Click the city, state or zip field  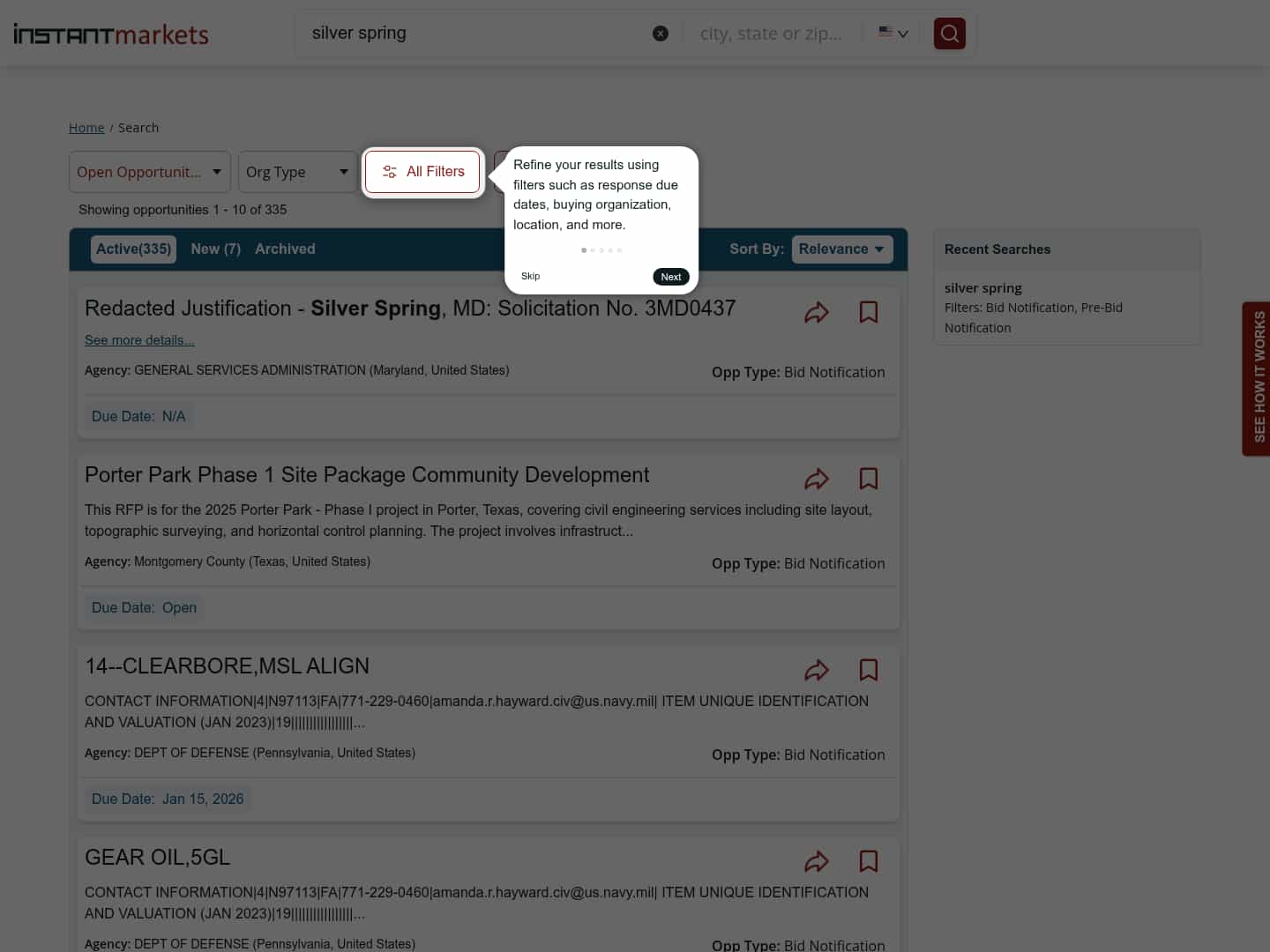(771, 33)
